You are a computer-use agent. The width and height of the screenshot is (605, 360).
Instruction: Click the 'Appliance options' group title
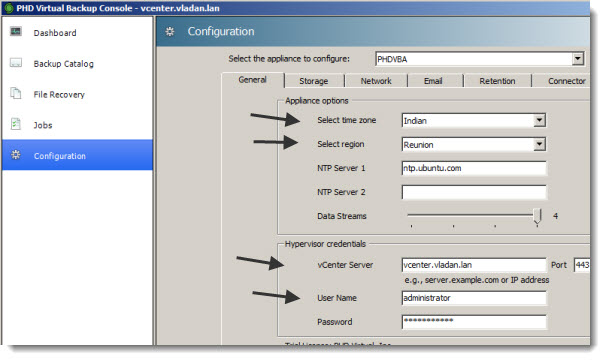coord(317,101)
